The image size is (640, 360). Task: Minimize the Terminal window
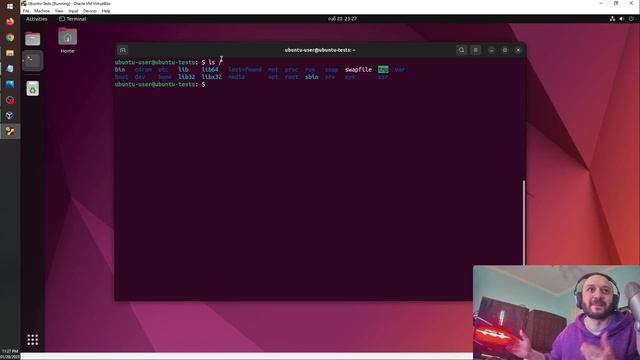click(491, 50)
